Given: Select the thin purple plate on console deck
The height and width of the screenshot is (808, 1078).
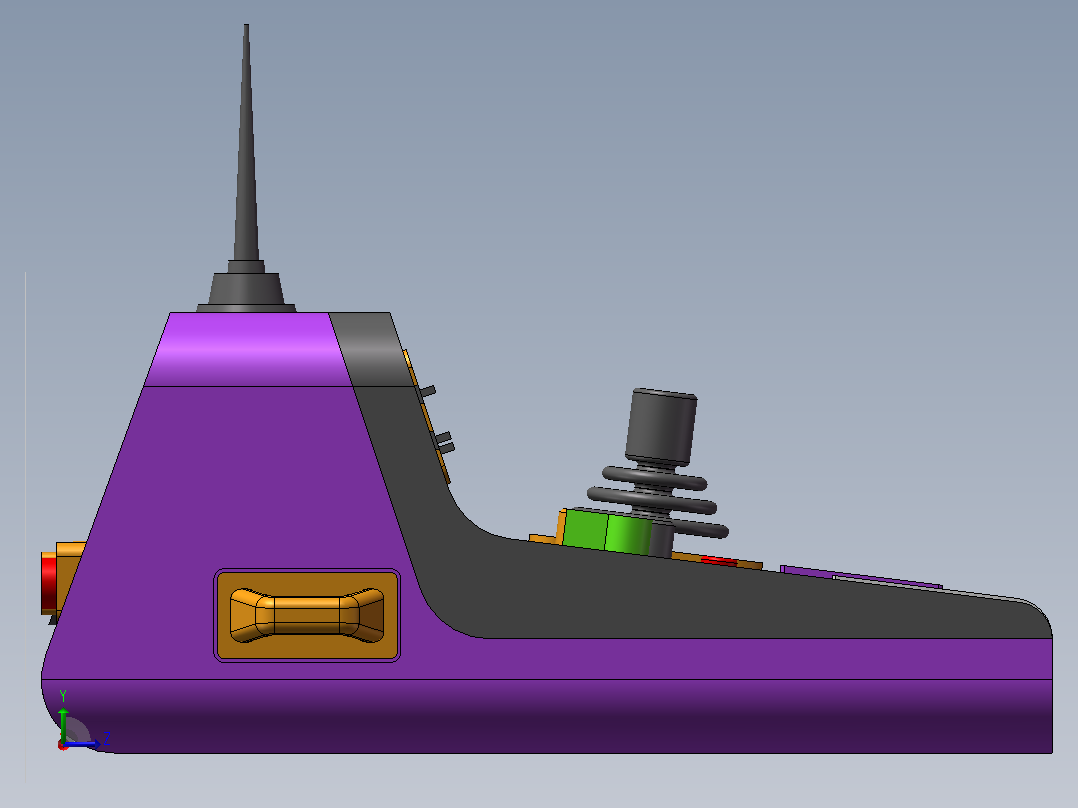Looking at the screenshot, I should click(x=860, y=576).
